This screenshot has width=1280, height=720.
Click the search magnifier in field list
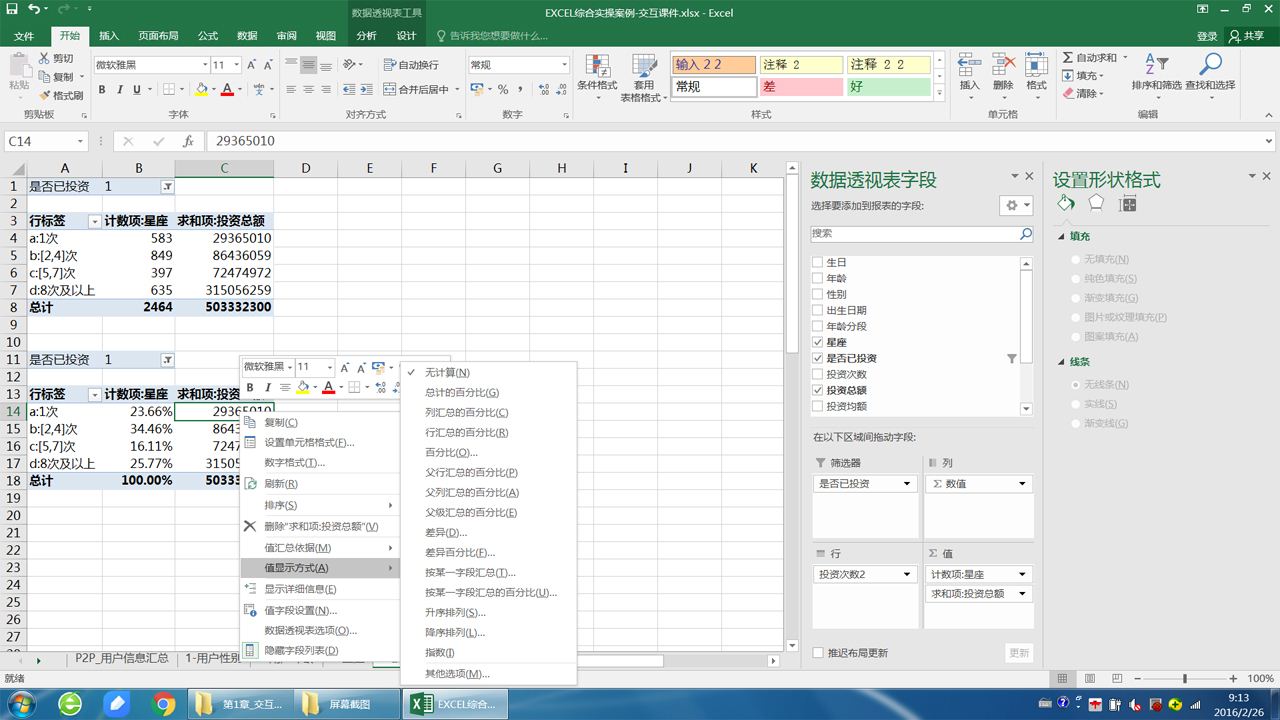[x=1025, y=234]
